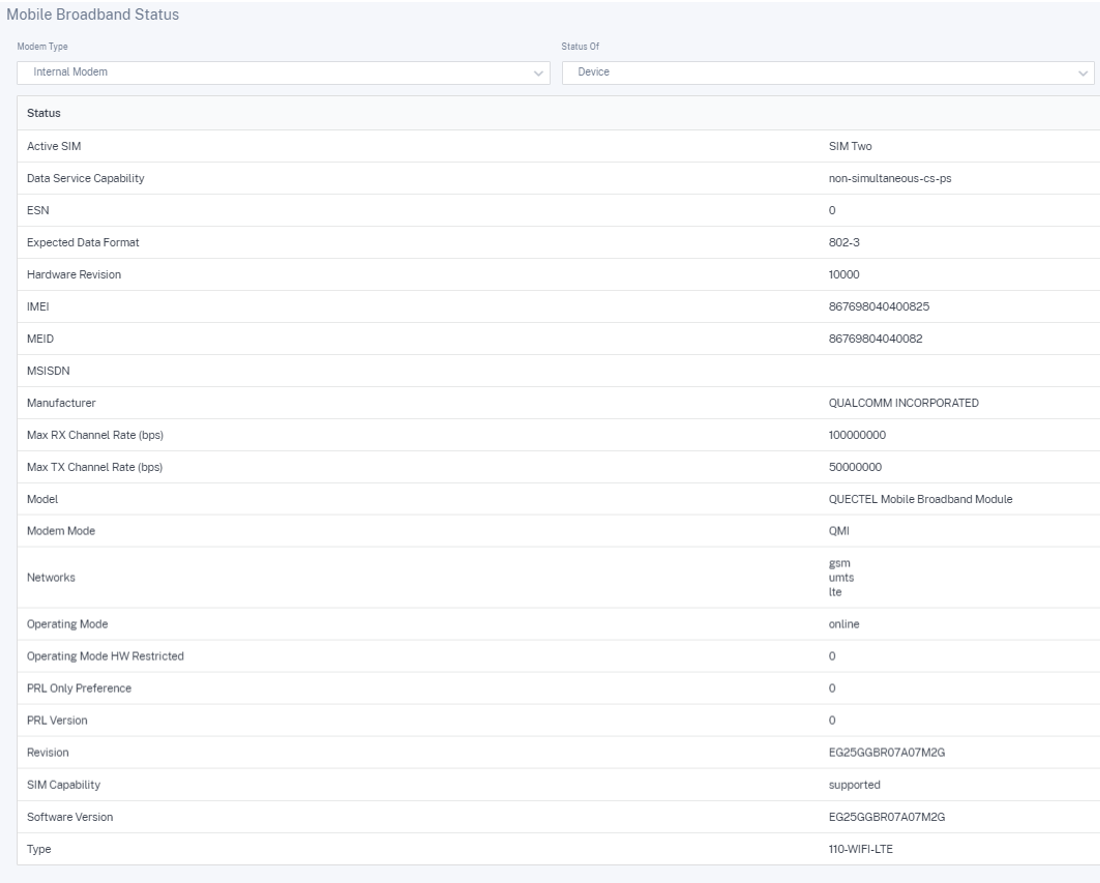Viewport: 1100px width, 883px height.
Task: Select the supported SIM capability value
Action: click(854, 785)
